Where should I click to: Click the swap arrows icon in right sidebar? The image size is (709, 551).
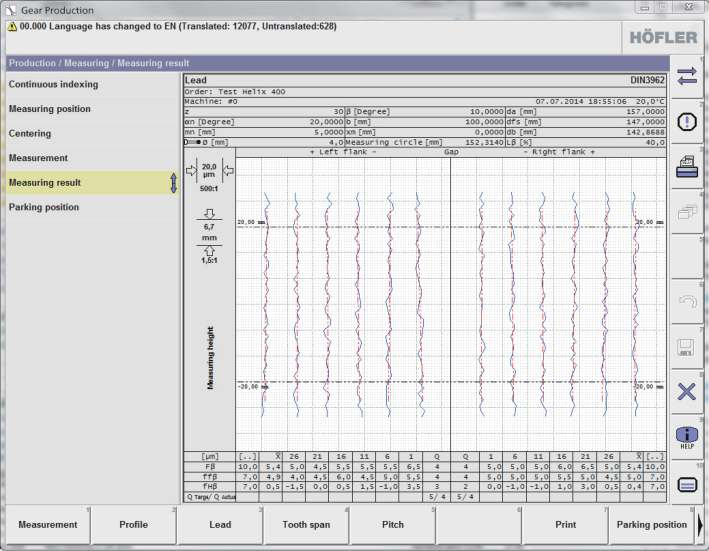687,76
